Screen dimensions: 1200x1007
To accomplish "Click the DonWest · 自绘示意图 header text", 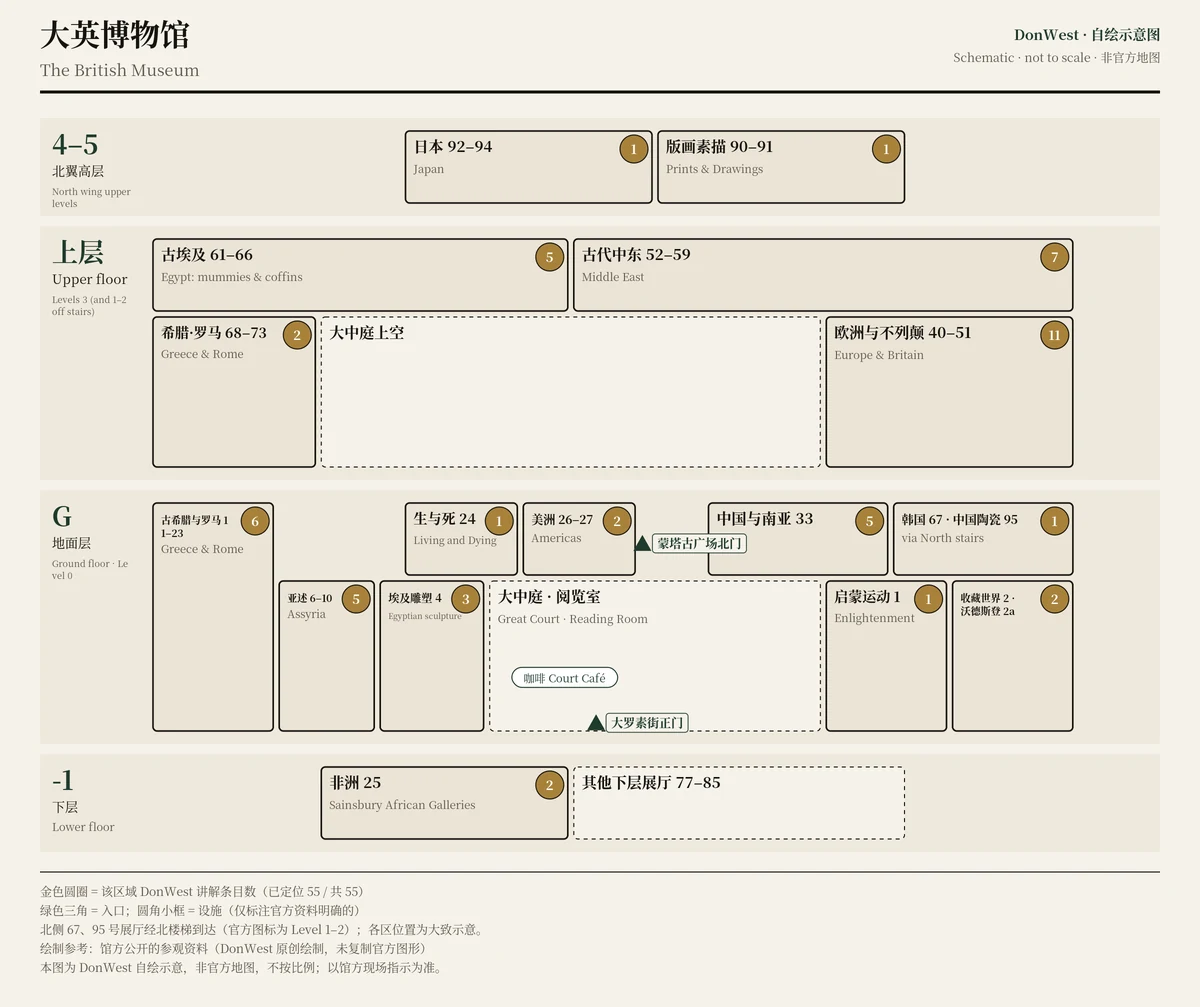I will [1087, 35].
